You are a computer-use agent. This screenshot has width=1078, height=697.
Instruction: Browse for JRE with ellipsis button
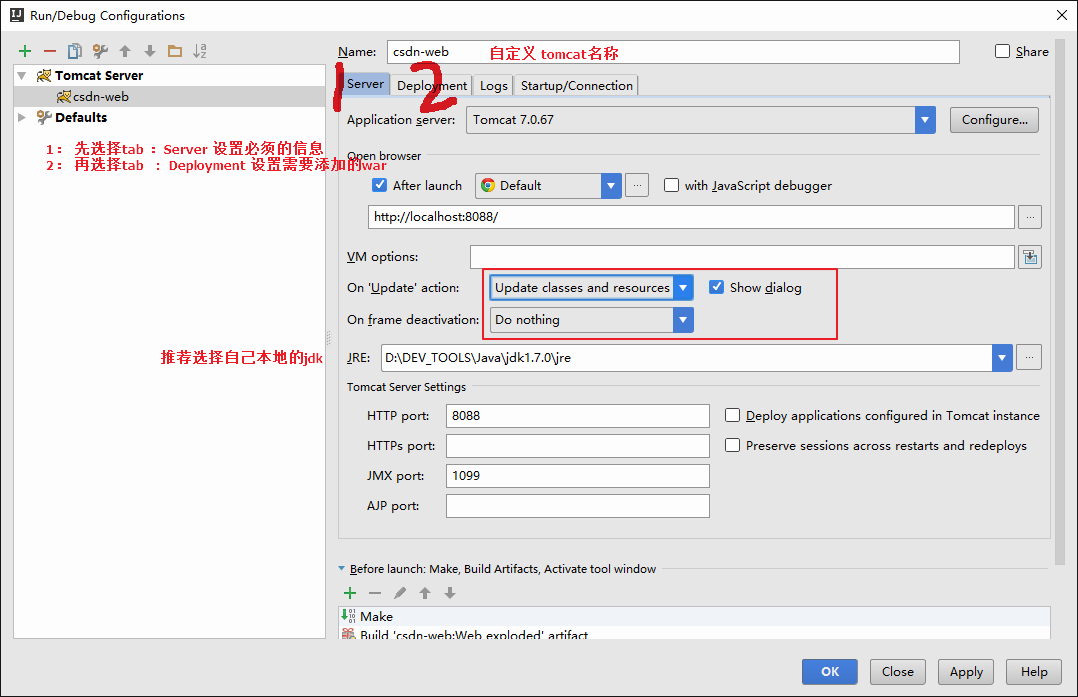click(x=1029, y=357)
